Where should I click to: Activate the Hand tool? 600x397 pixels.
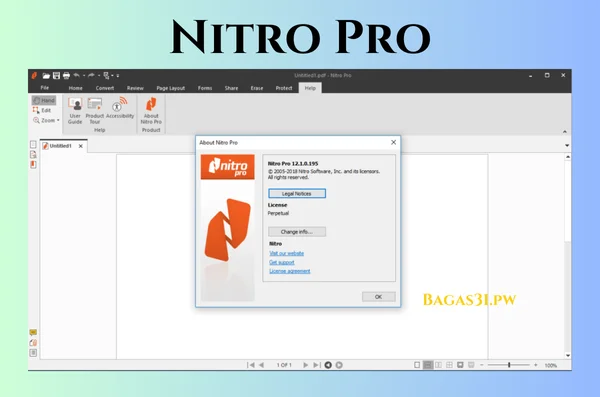tap(44, 100)
